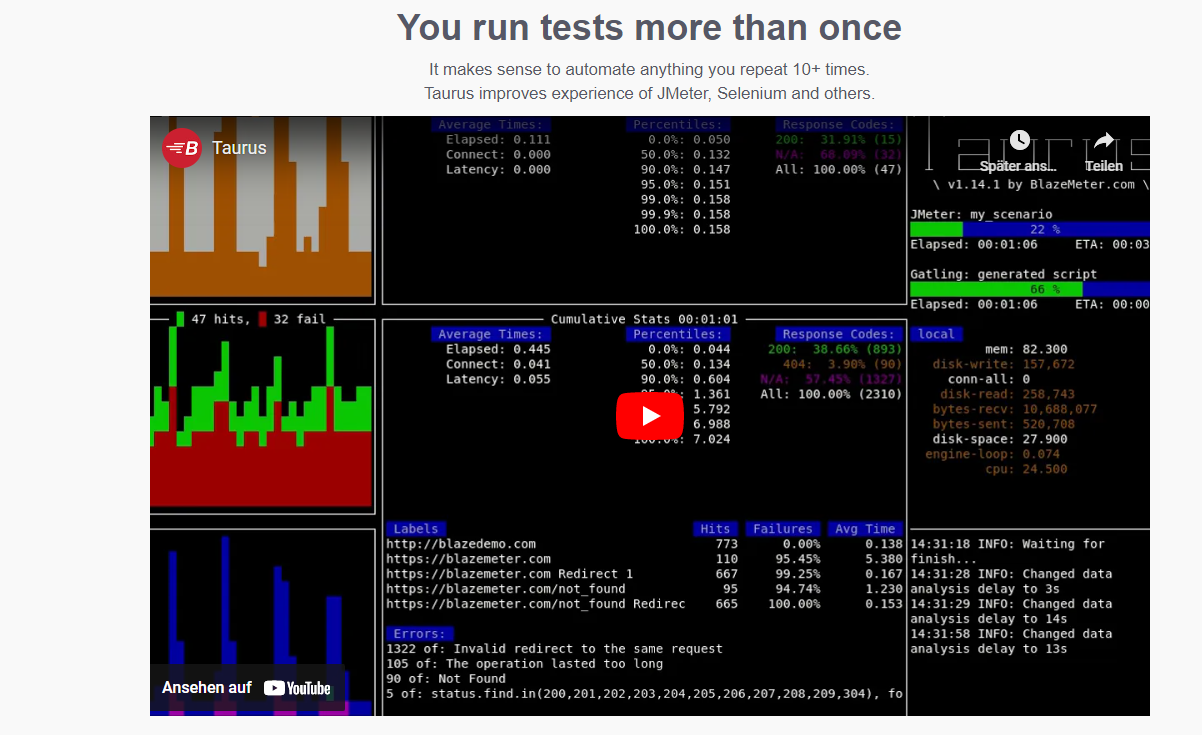Click the JMeter my_scenario 22 % progress bar
The image size is (1202, 735).
point(1030,229)
